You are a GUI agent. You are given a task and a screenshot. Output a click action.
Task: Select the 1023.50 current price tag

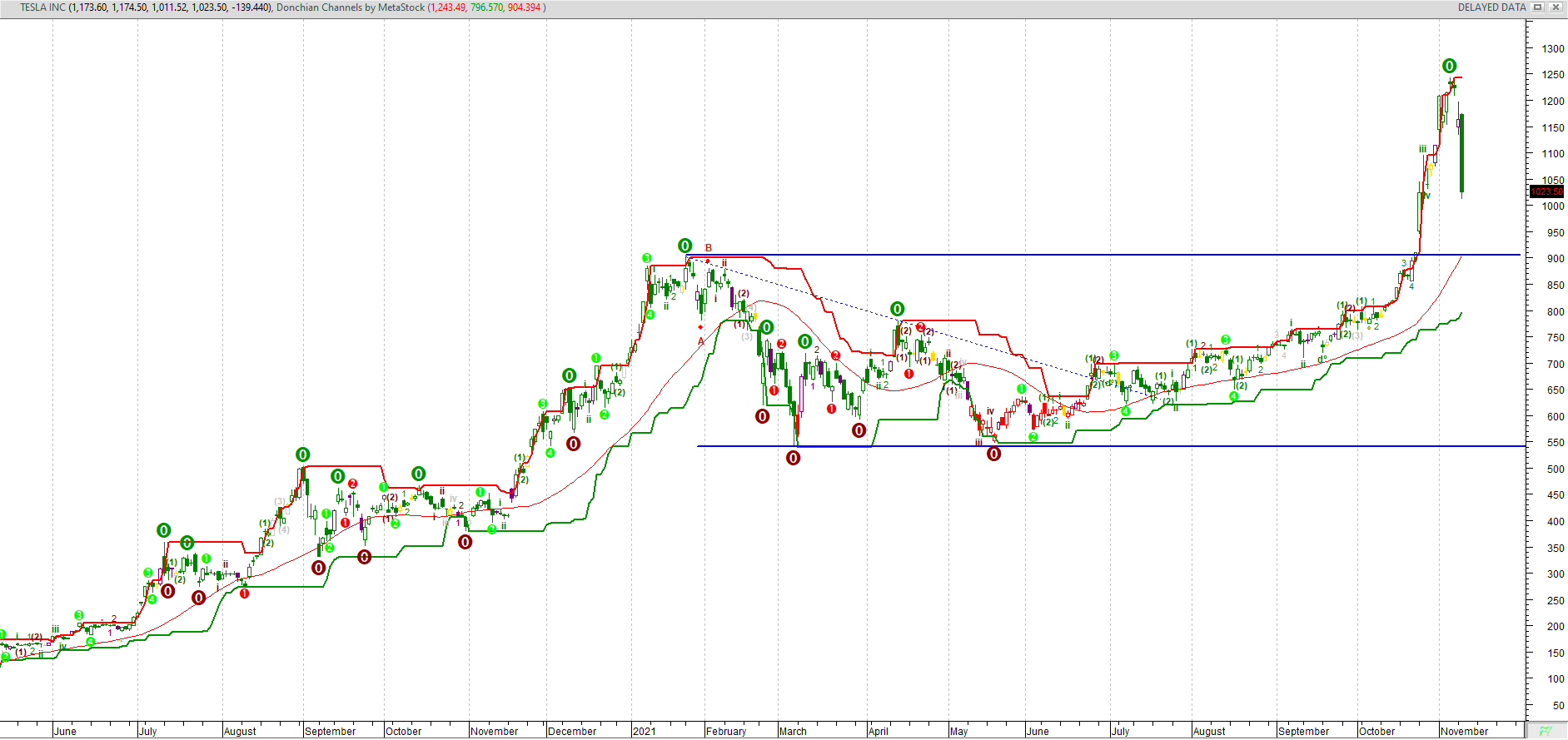(1547, 191)
